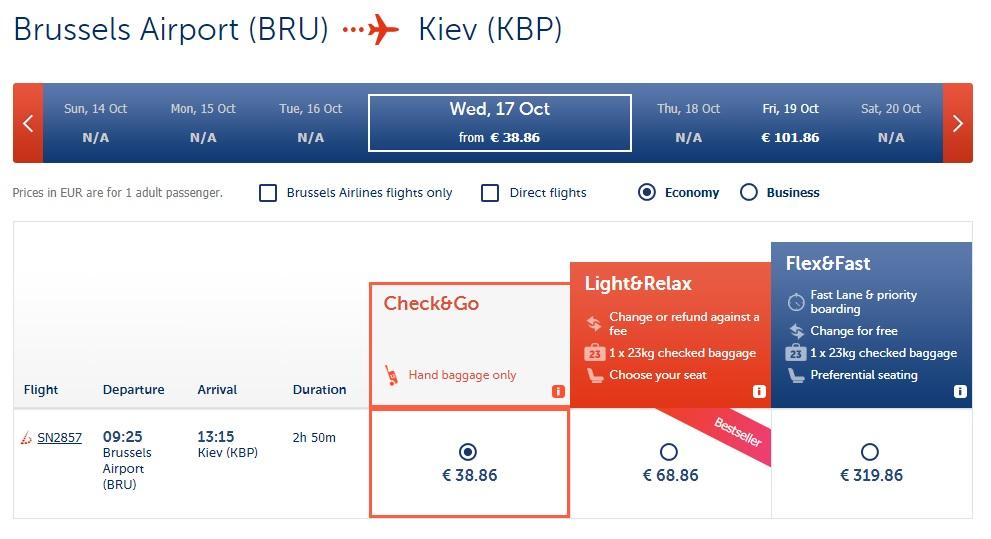Click the Light&Relax info icon
The height and width of the screenshot is (539, 991).
pyautogui.click(x=759, y=391)
